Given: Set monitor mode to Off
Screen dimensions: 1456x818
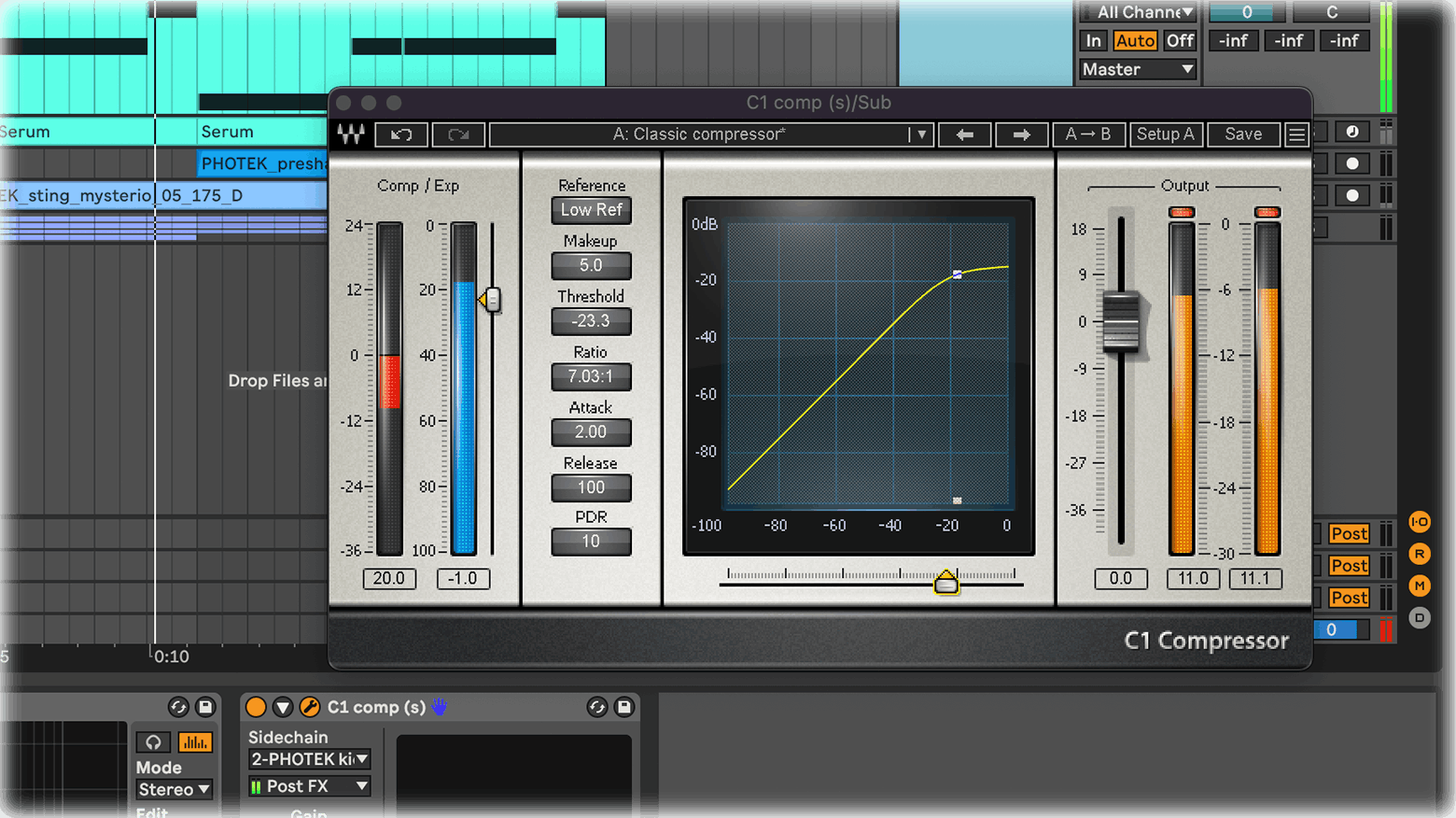Looking at the screenshot, I should click(x=1180, y=40).
